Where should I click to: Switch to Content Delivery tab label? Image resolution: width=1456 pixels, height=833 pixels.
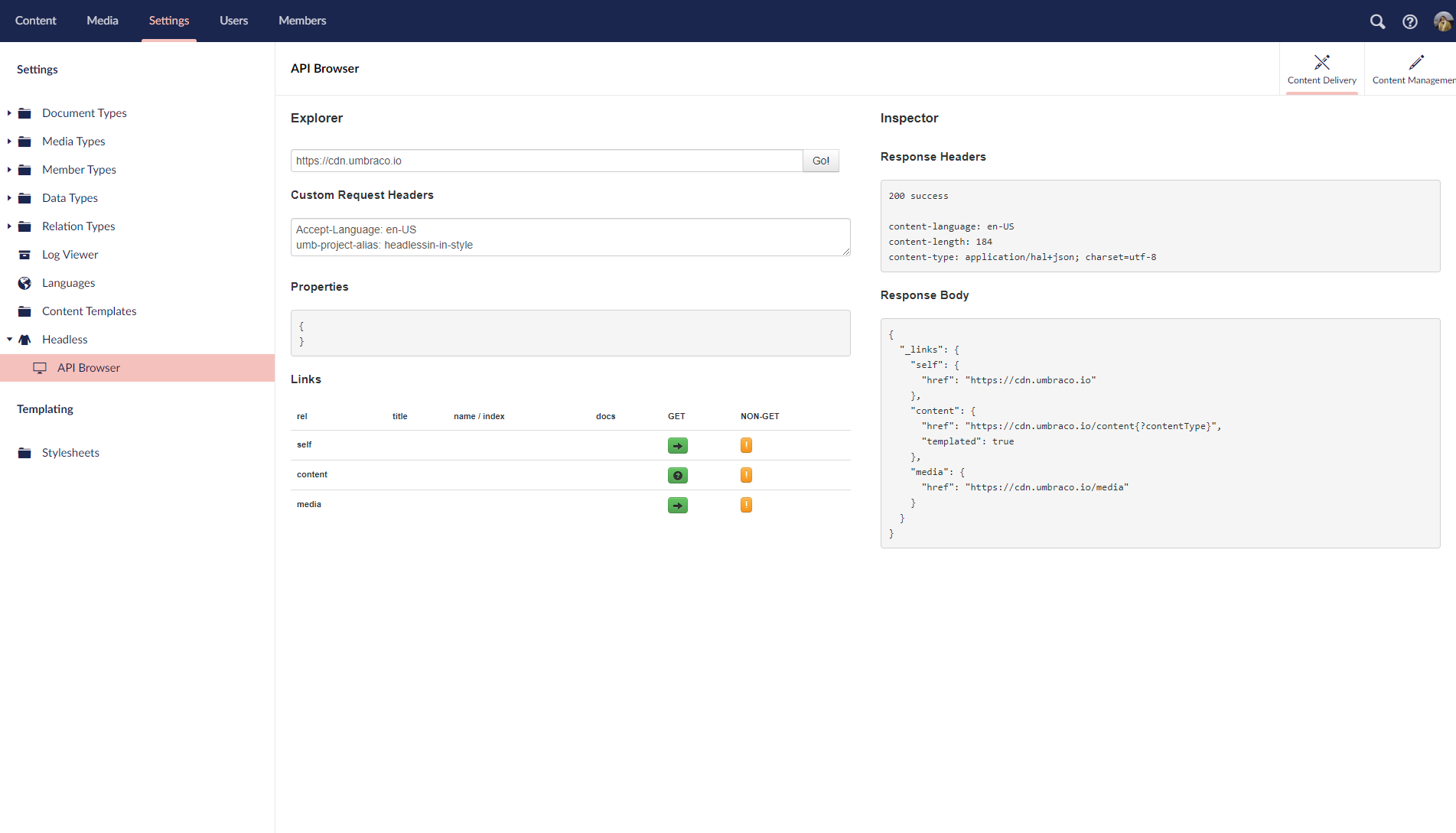[1321, 80]
